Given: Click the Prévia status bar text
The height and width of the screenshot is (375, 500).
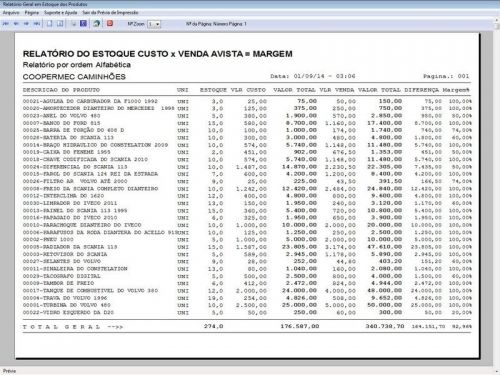Looking at the screenshot, I should [x=9, y=371].
